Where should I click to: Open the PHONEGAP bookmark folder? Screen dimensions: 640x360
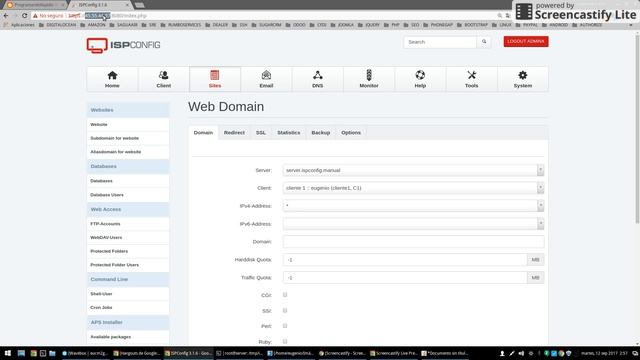point(438,25)
